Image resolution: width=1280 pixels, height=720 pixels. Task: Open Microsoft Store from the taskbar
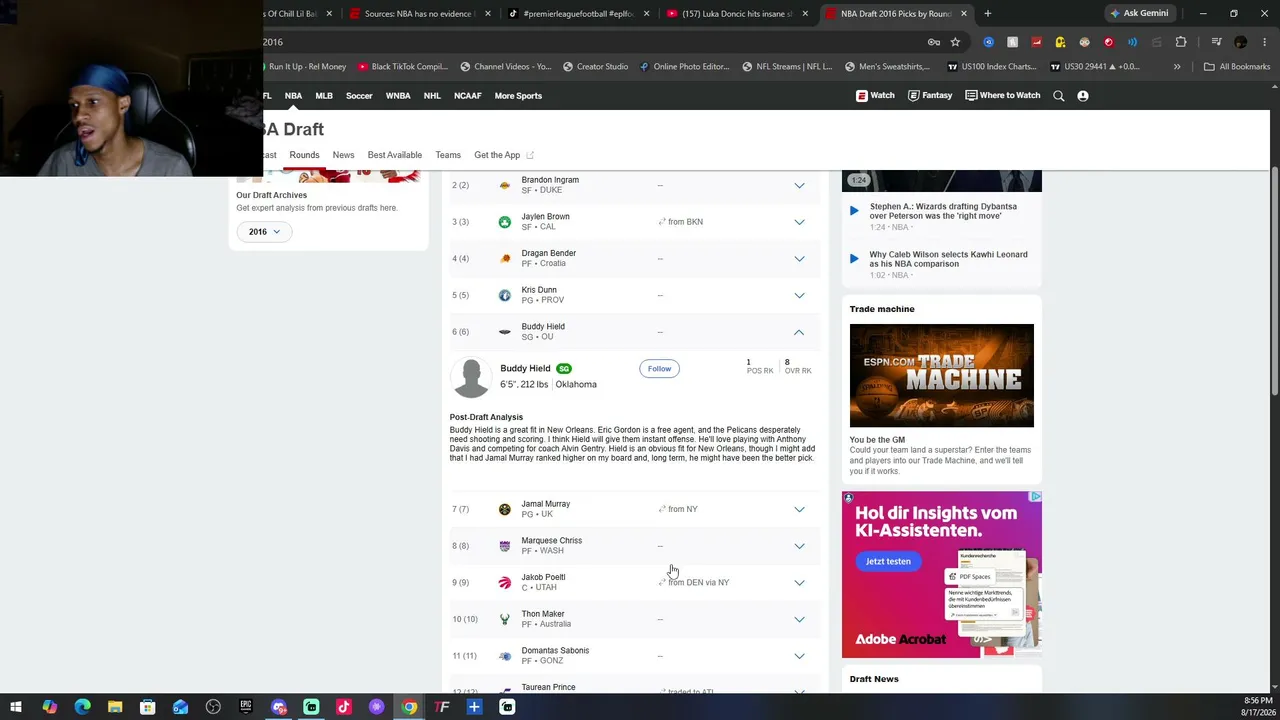[147, 707]
